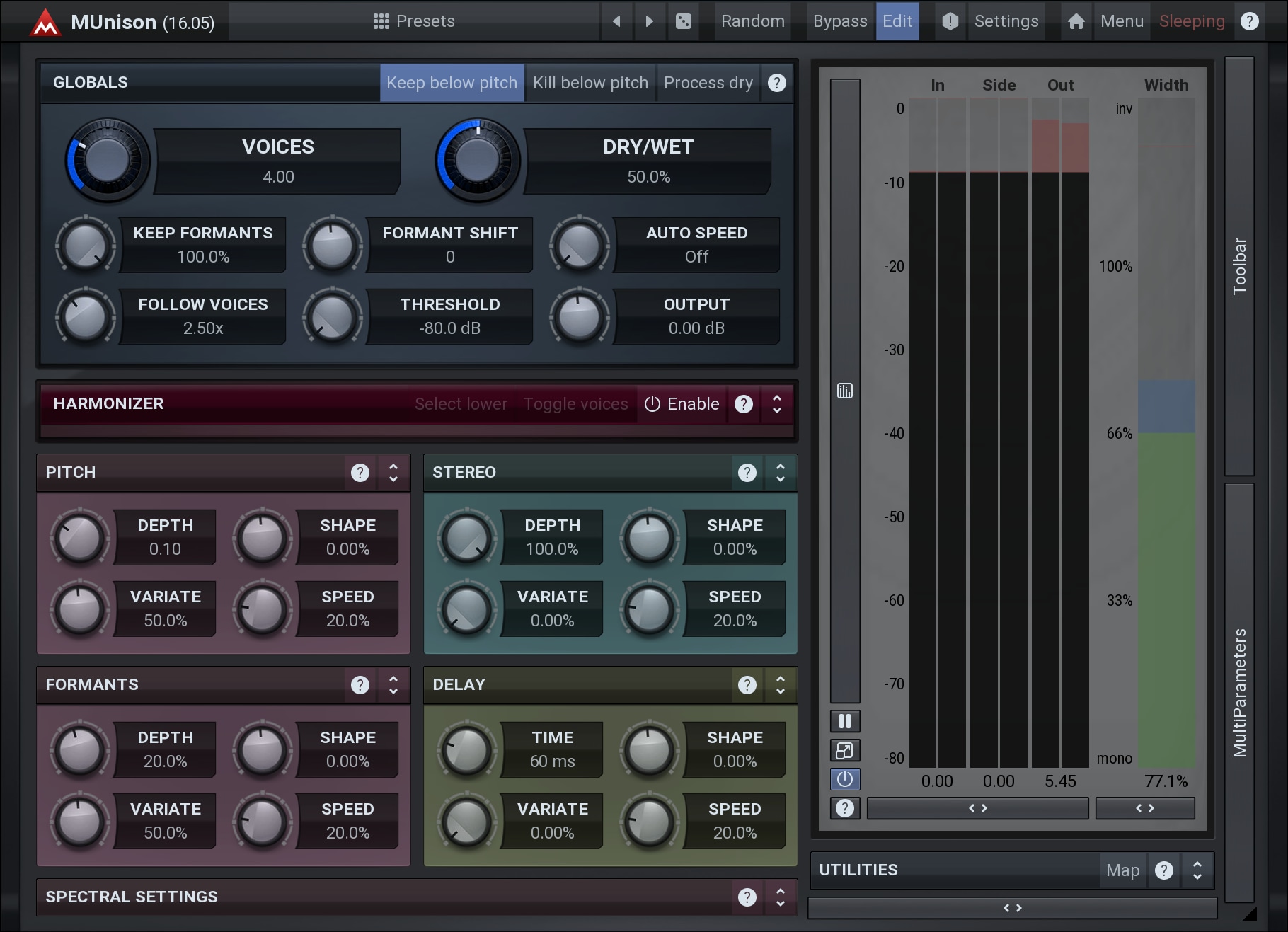Image resolution: width=1288 pixels, height=932 pixels.
Task: Click the Delay Time knob
Action: click(x=467, y=750)
